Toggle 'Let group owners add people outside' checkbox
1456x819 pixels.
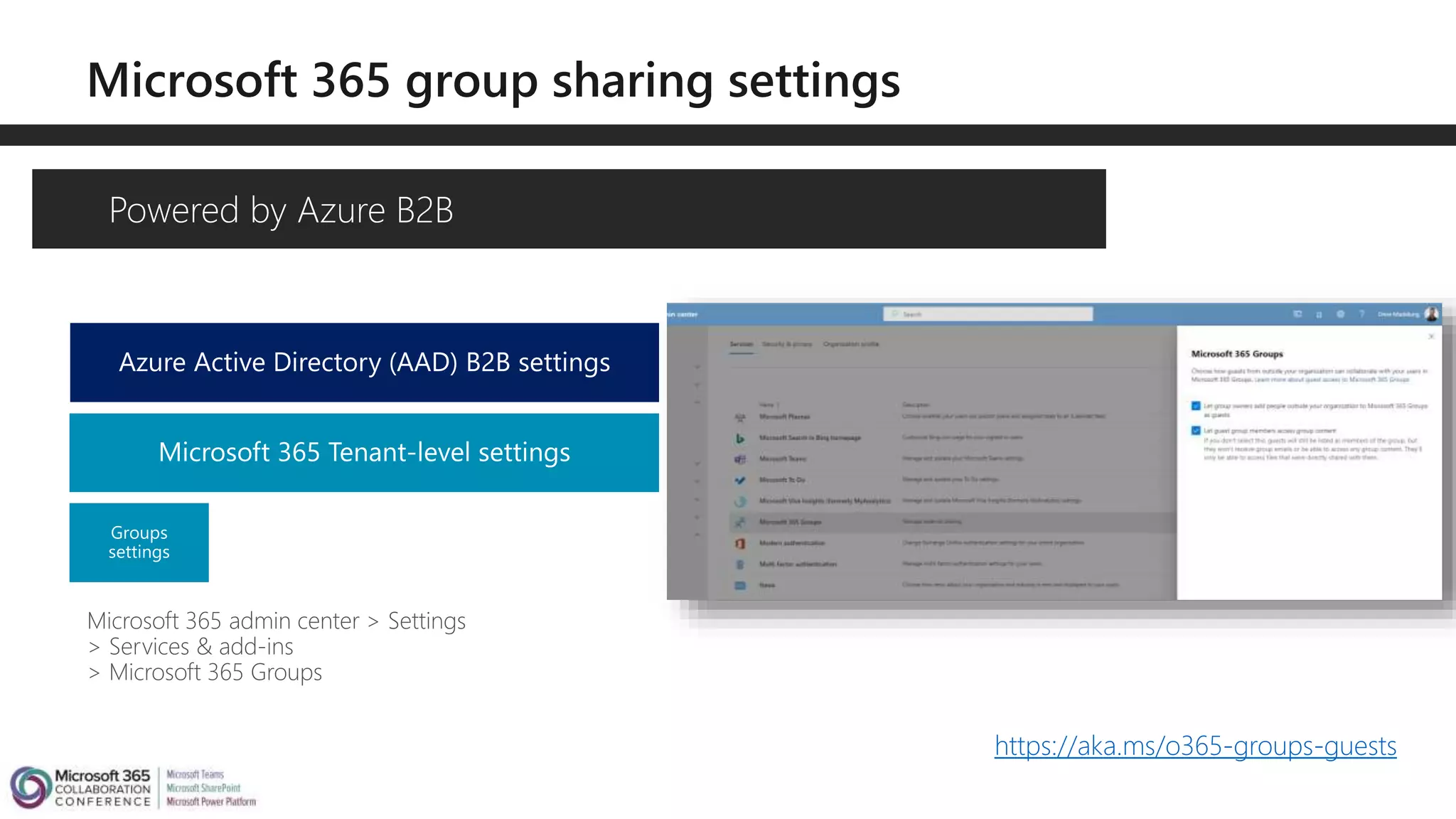[1196, 406]
